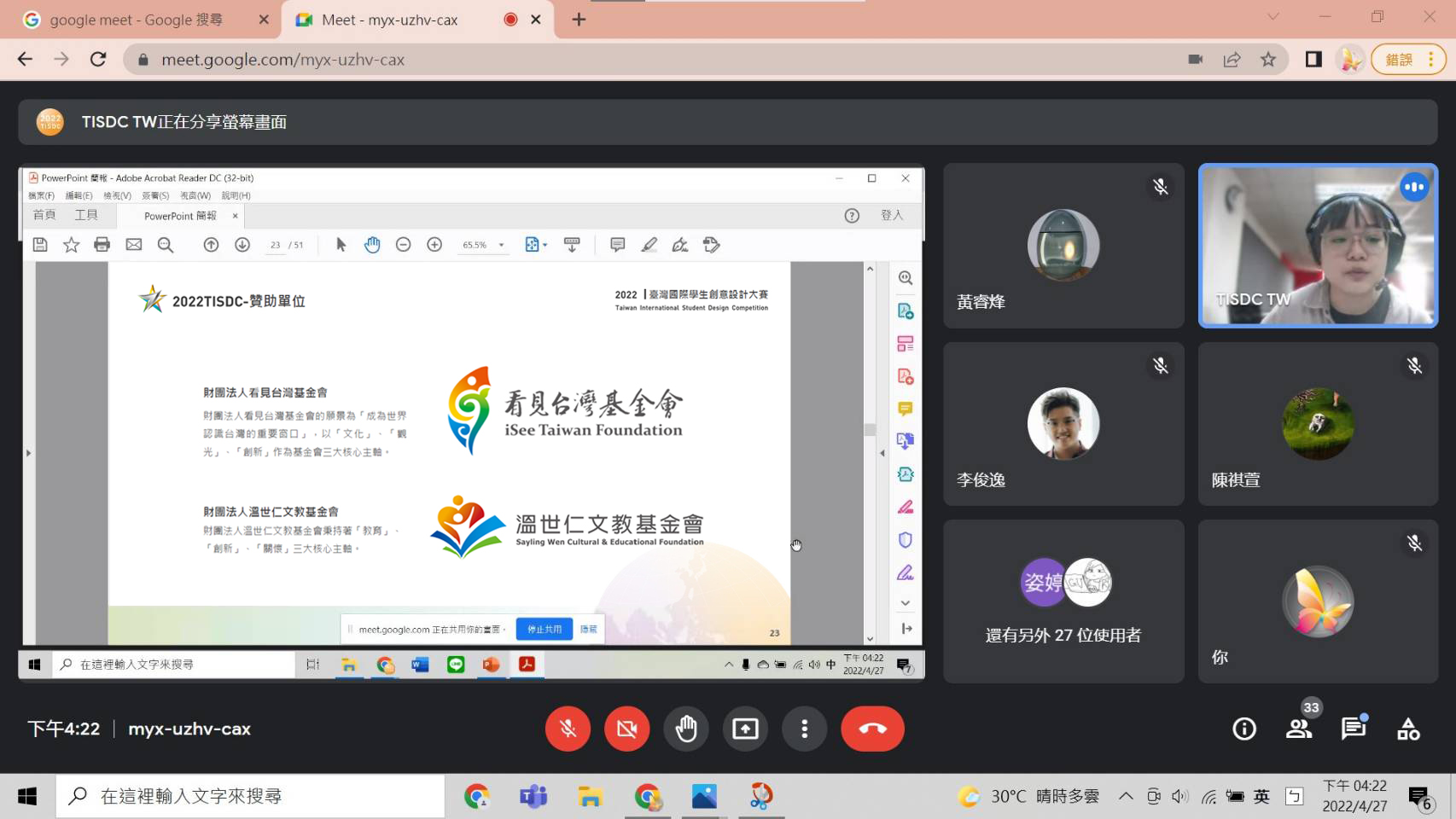Click the share page icon in address bar
Image resolution: width=1456 pixels, height=819 pixels.
[x=1232, y=60]
